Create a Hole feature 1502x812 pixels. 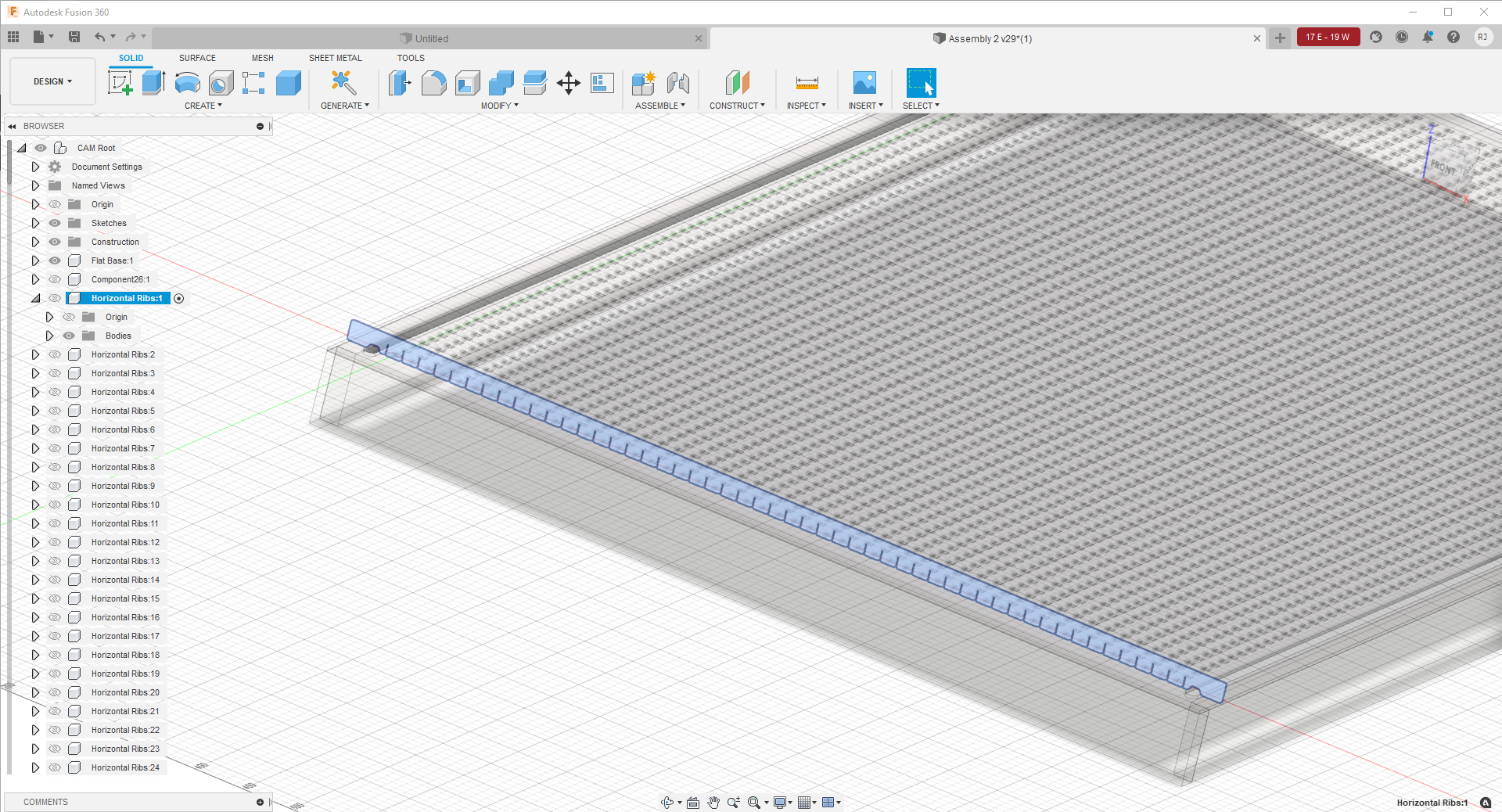coord(220,83)
